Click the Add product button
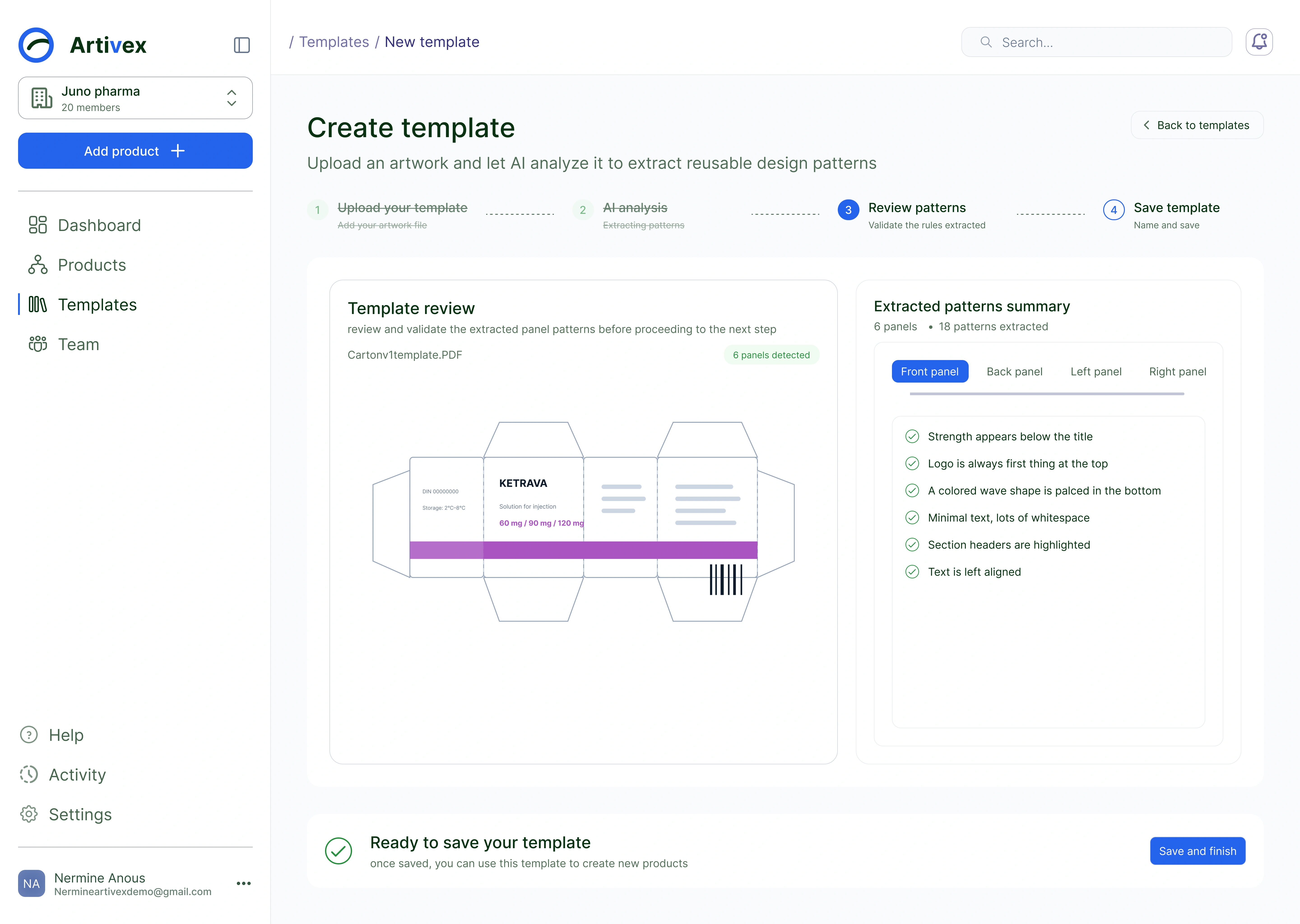The width and height of the screenshot is (1300, 924). 135,151
